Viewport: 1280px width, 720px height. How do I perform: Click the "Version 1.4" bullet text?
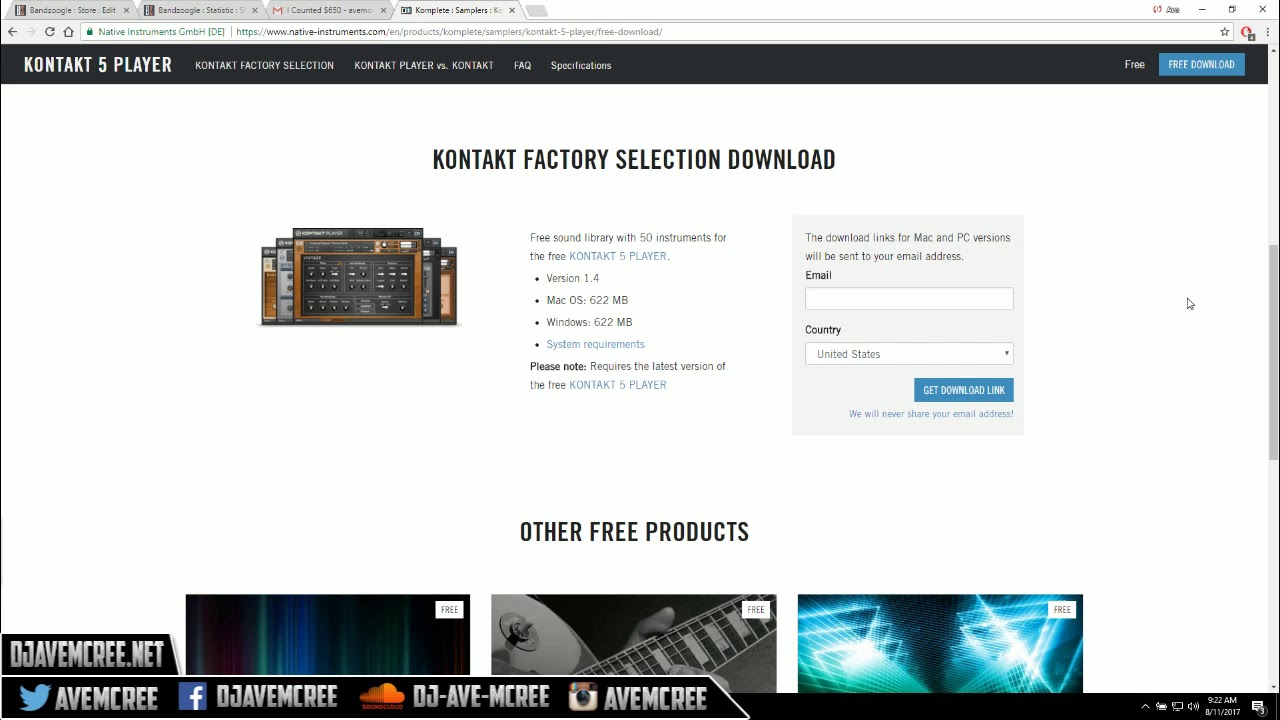pos(573,278)
